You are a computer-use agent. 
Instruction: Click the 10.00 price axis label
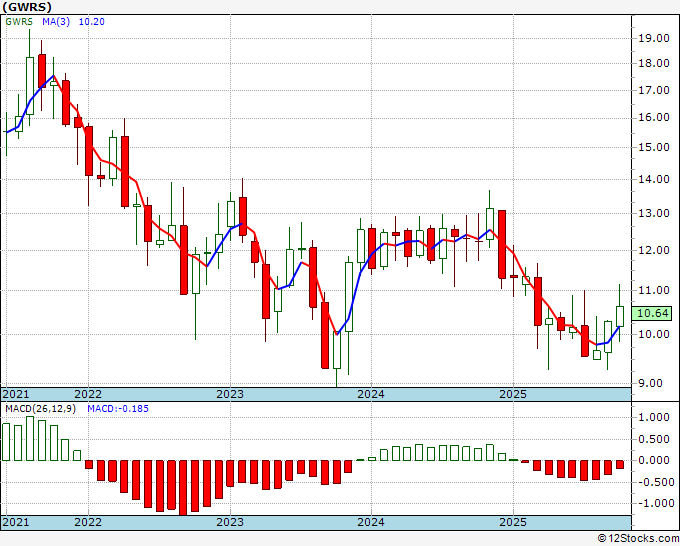click(x=654, y=334)
